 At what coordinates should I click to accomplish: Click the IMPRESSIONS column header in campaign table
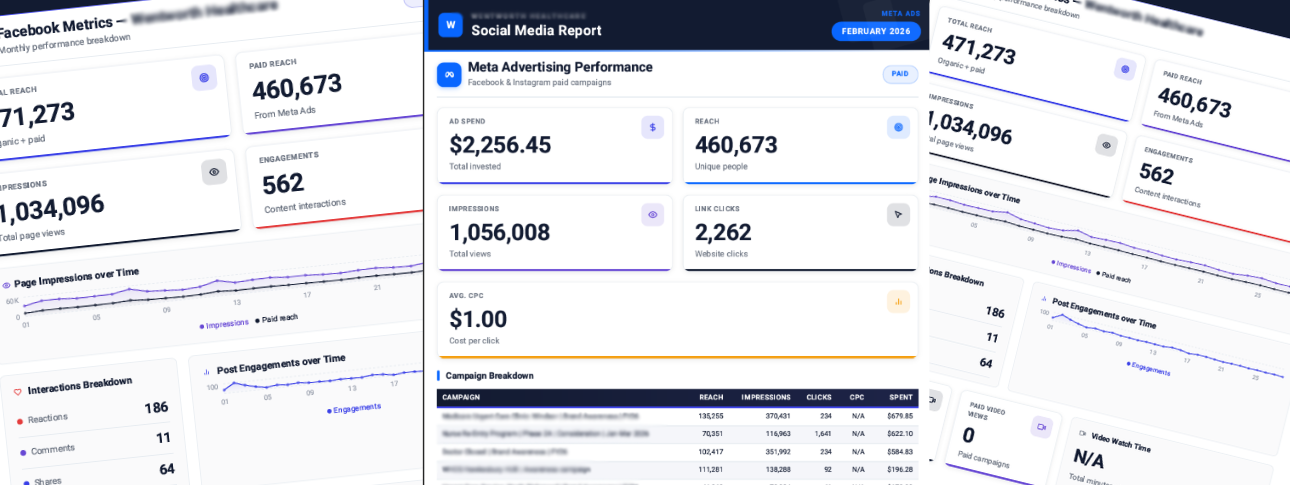click(x=765, y=397)
